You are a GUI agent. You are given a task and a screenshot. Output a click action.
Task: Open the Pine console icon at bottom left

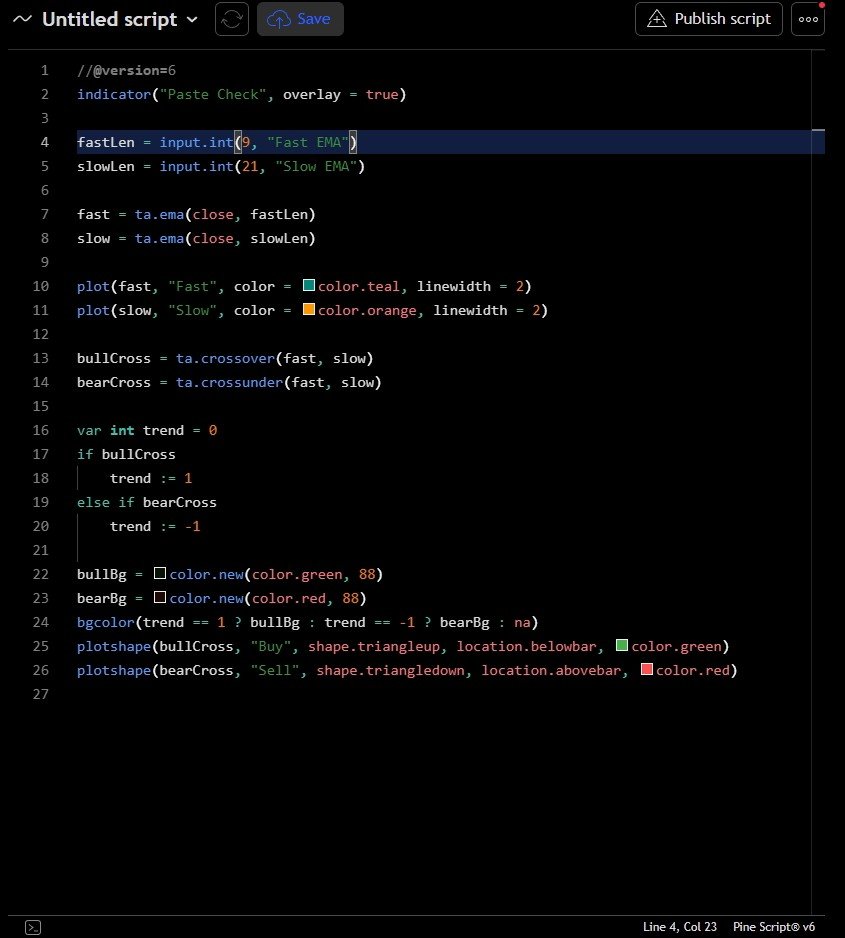tap(33, 927)
